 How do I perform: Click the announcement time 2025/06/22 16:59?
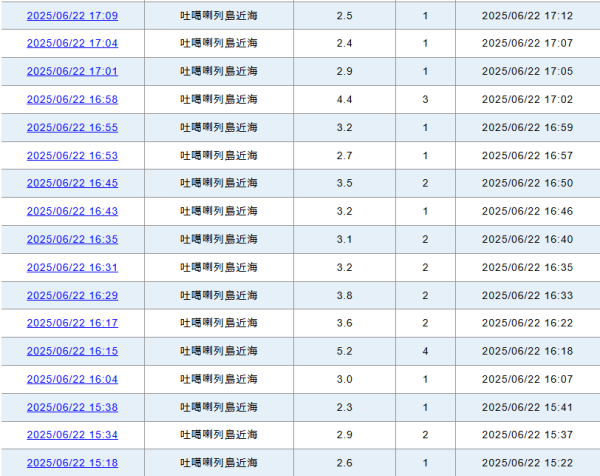pos(527,128)
